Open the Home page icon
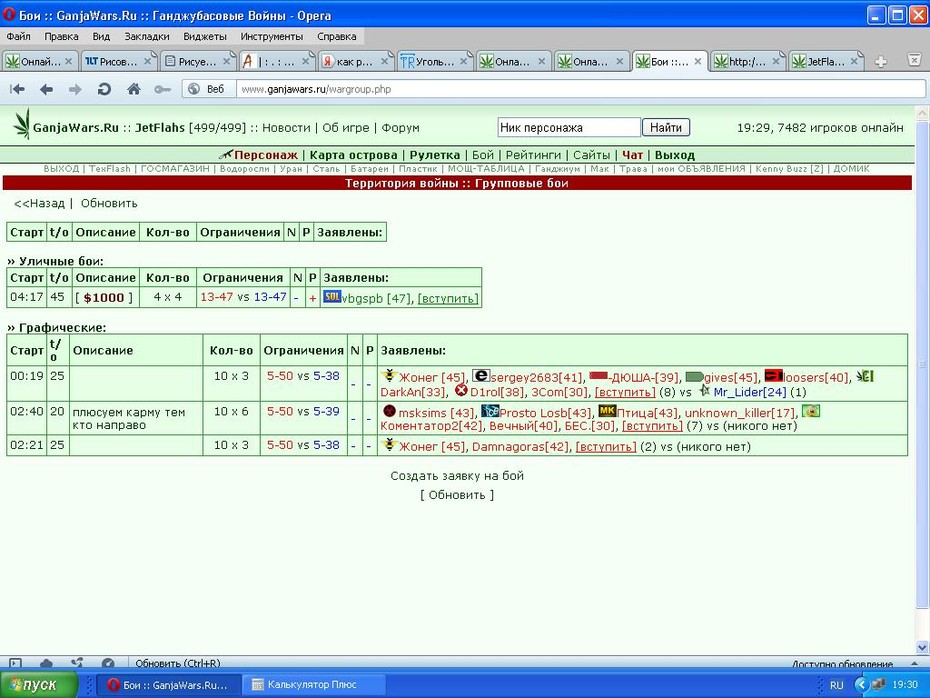This screenshot has width=930, height=698. pyautogui.click(x=133, y=90)
